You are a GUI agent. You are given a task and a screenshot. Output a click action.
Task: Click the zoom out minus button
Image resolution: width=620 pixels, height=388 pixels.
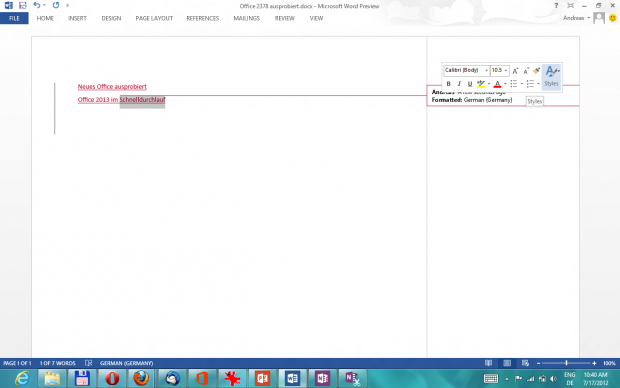(x=538, y=363)
